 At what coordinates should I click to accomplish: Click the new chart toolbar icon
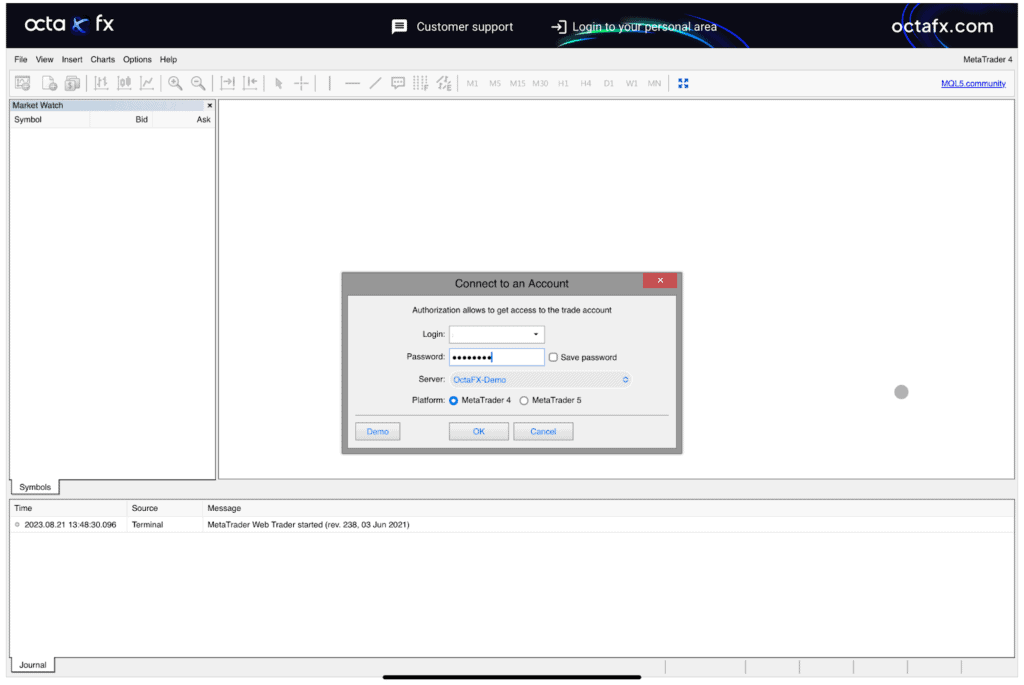(23, 83)
